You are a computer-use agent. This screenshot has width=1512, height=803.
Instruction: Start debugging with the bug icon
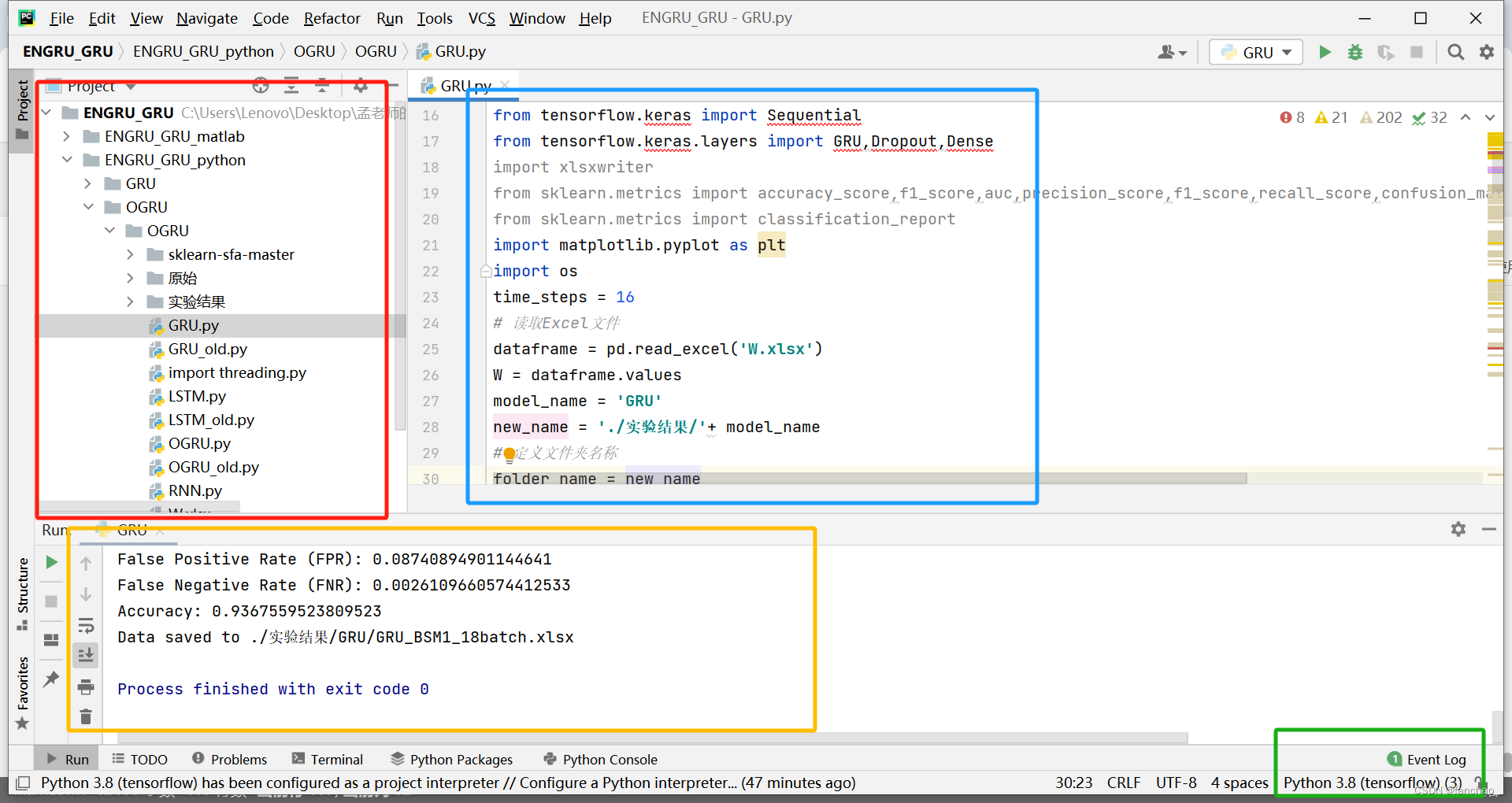coord(1355,52)
